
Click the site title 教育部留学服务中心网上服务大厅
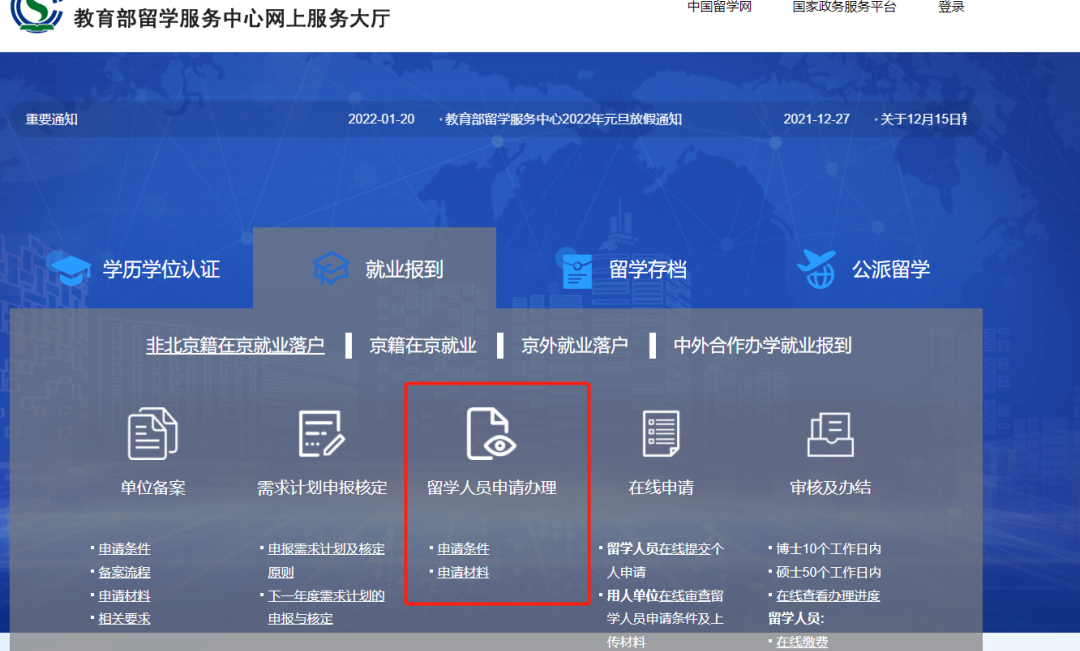pos(232,18)
